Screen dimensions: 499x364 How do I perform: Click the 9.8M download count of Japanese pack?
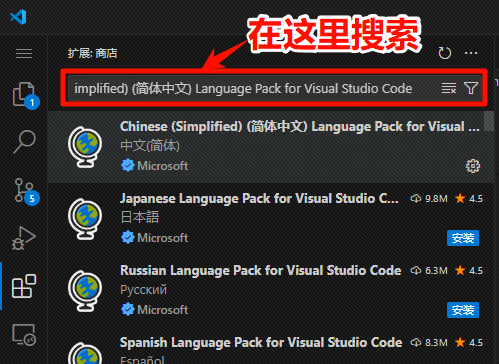(x=429, y=199)
